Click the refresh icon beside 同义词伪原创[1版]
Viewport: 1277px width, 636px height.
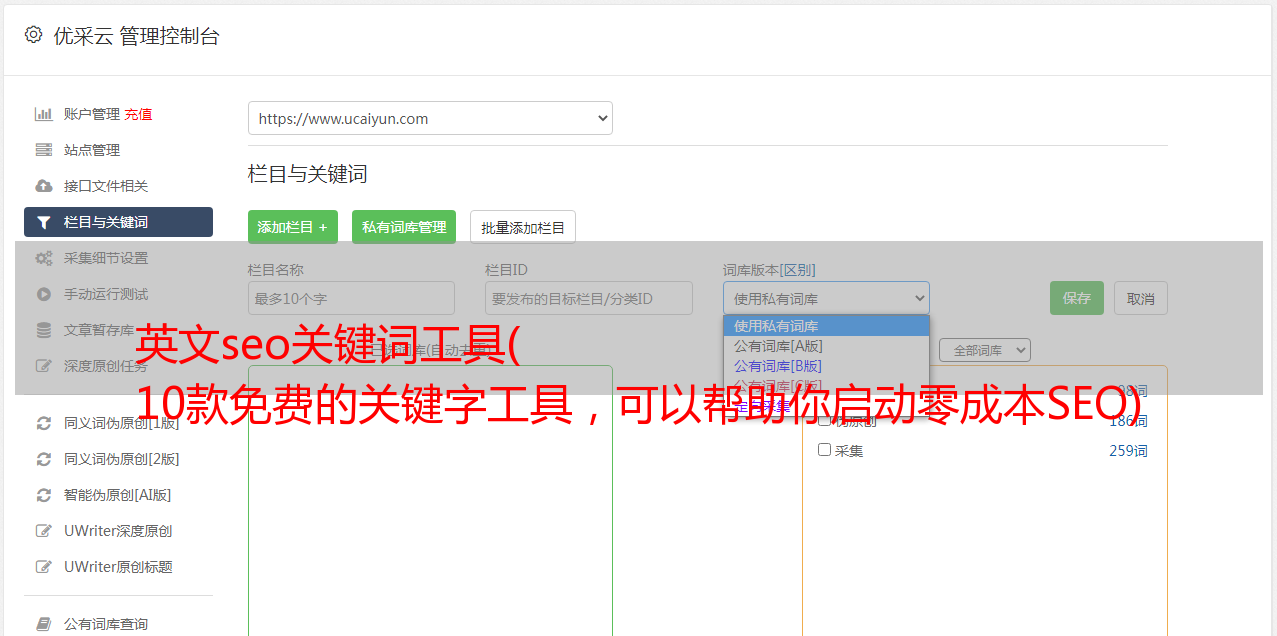click(43, 423)
